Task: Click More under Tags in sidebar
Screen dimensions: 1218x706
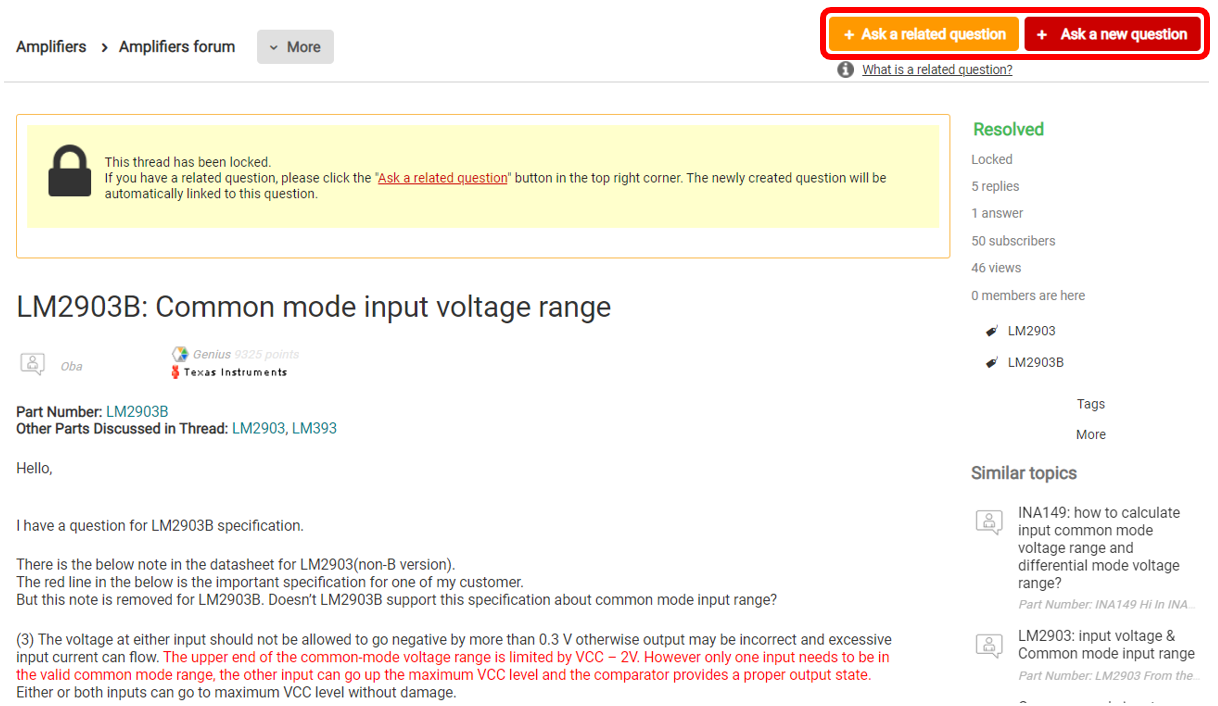Action: pos(1091,434)
